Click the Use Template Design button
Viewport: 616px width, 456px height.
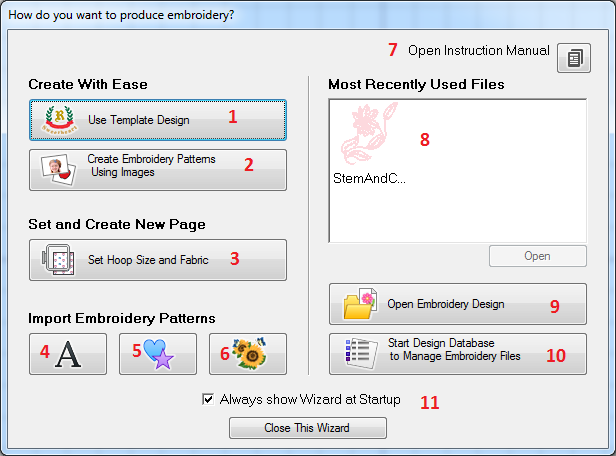pyautogui.click(x=158, y=120)
